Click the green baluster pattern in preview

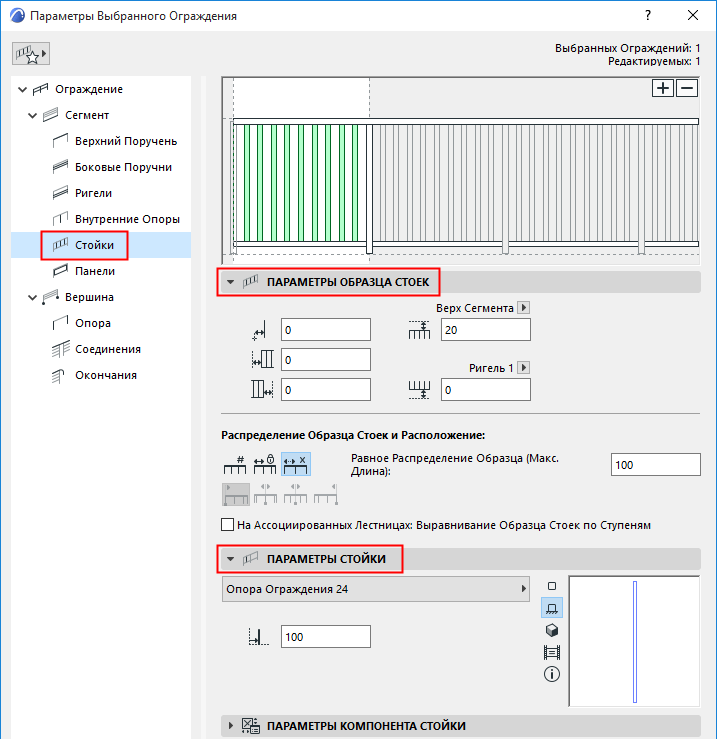point(300,183)
